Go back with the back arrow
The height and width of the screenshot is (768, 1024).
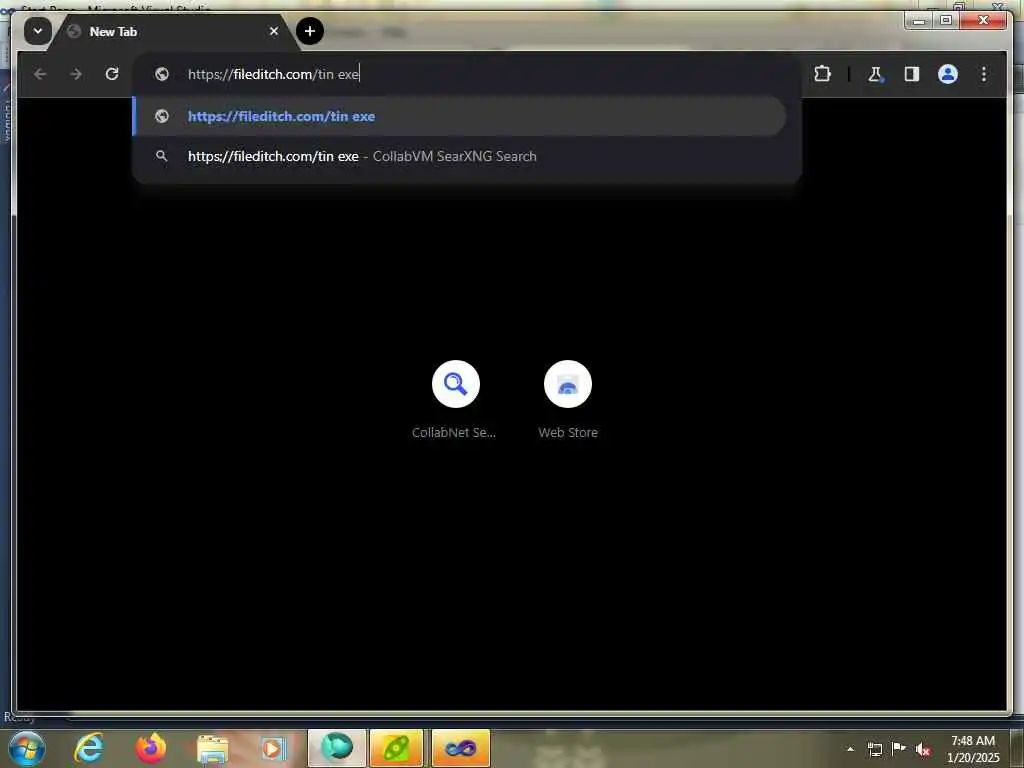coord(40,74)
